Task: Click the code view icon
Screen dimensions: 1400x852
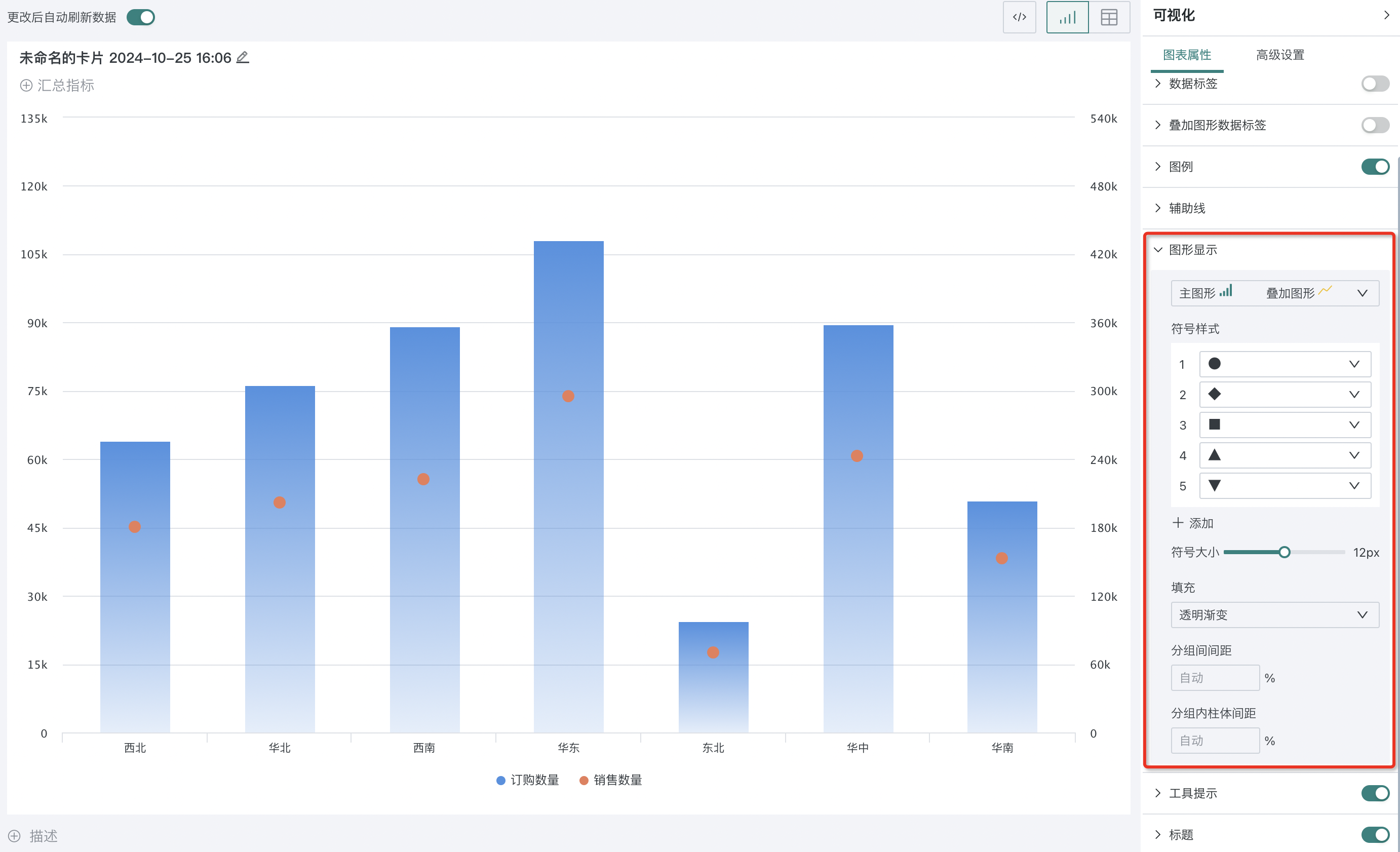Action: pyautogui.click(x=1019, y=17)
